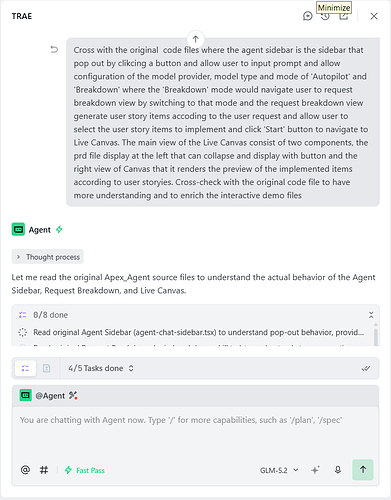This screenshot has width=391, height=500.
Task: Switch to the task list view toggle
Action: tap(25, 368)
